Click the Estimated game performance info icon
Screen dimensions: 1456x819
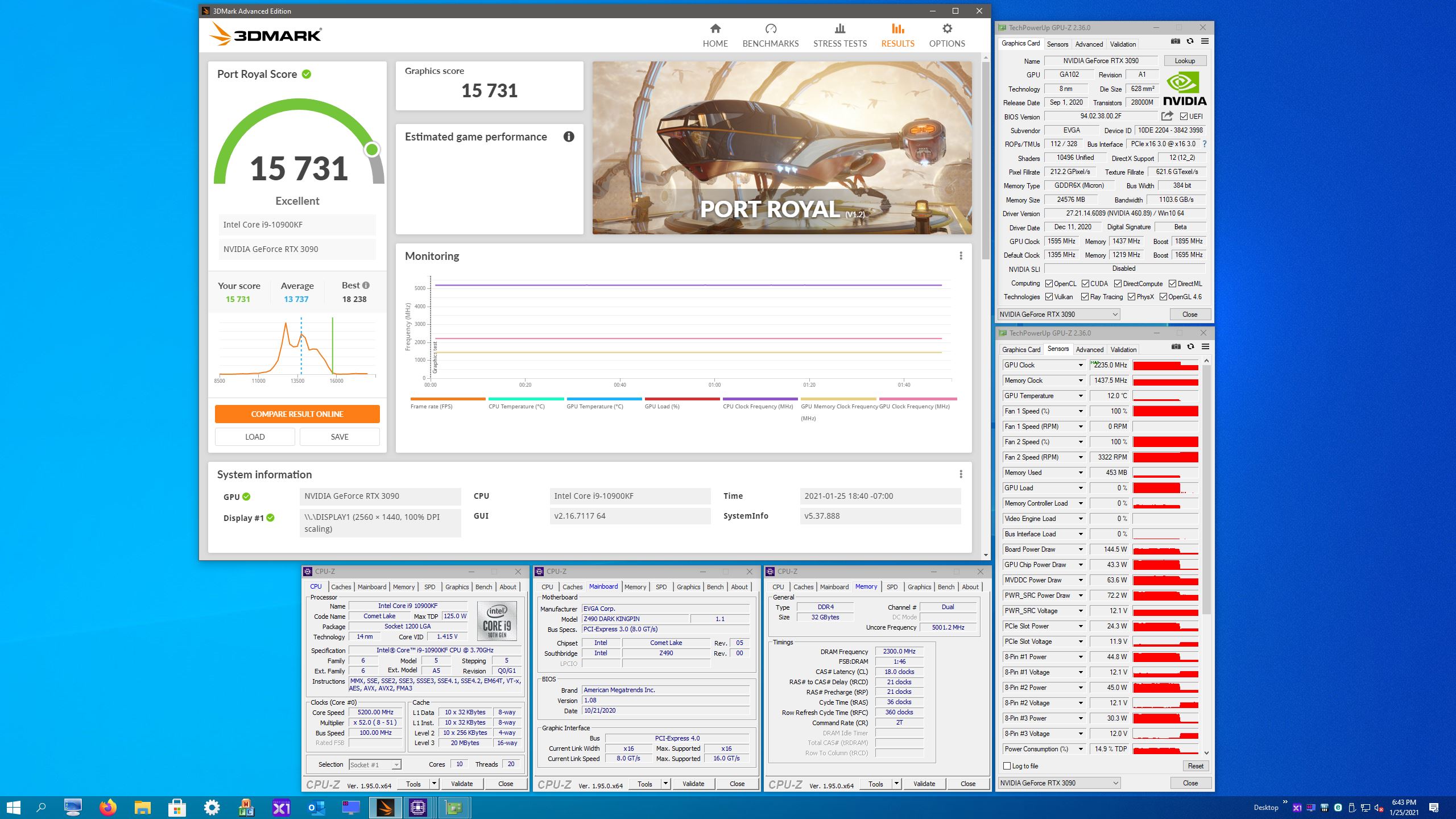click(x=569, y=136)
